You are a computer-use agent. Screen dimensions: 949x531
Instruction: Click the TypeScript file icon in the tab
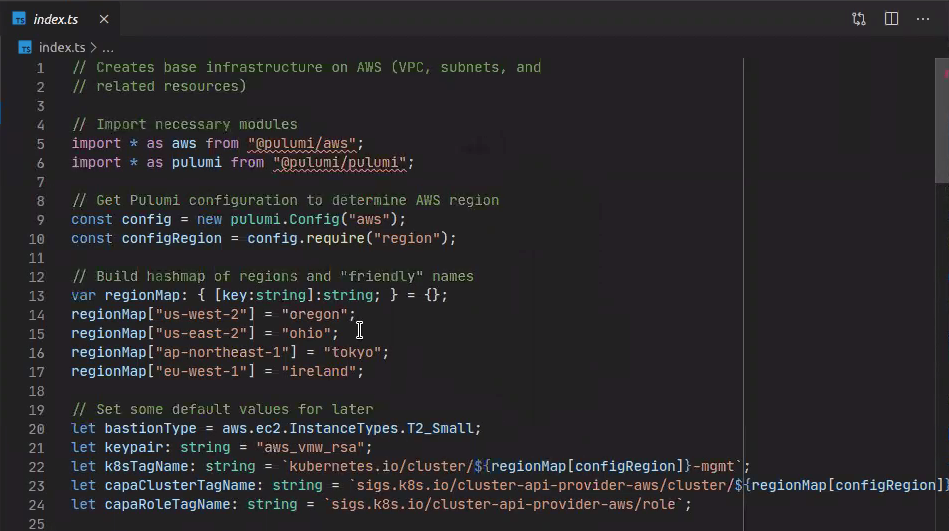pyautogui.click(x=19, y=19)
